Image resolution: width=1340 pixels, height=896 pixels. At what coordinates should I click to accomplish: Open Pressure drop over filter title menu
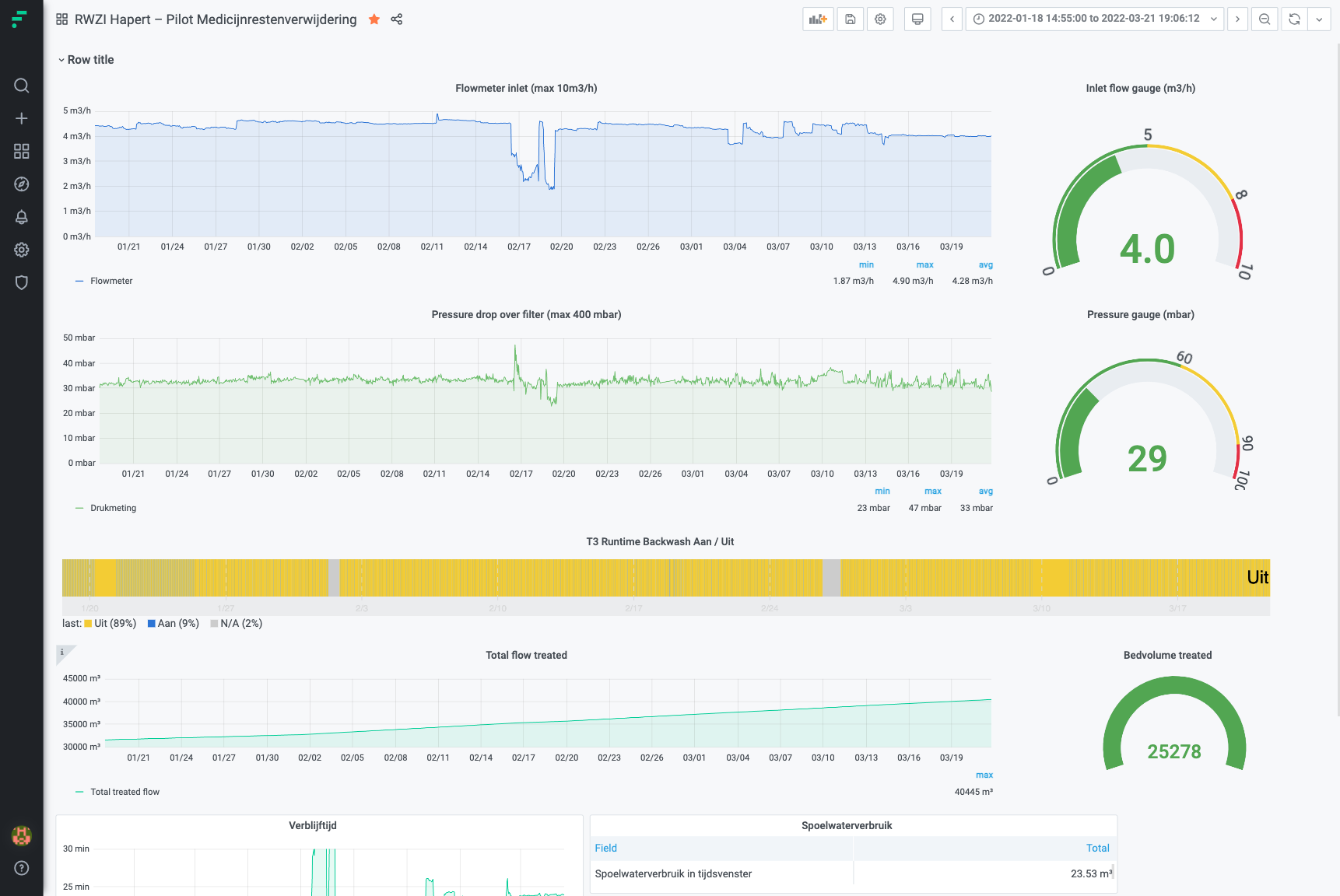pos(526,315)
